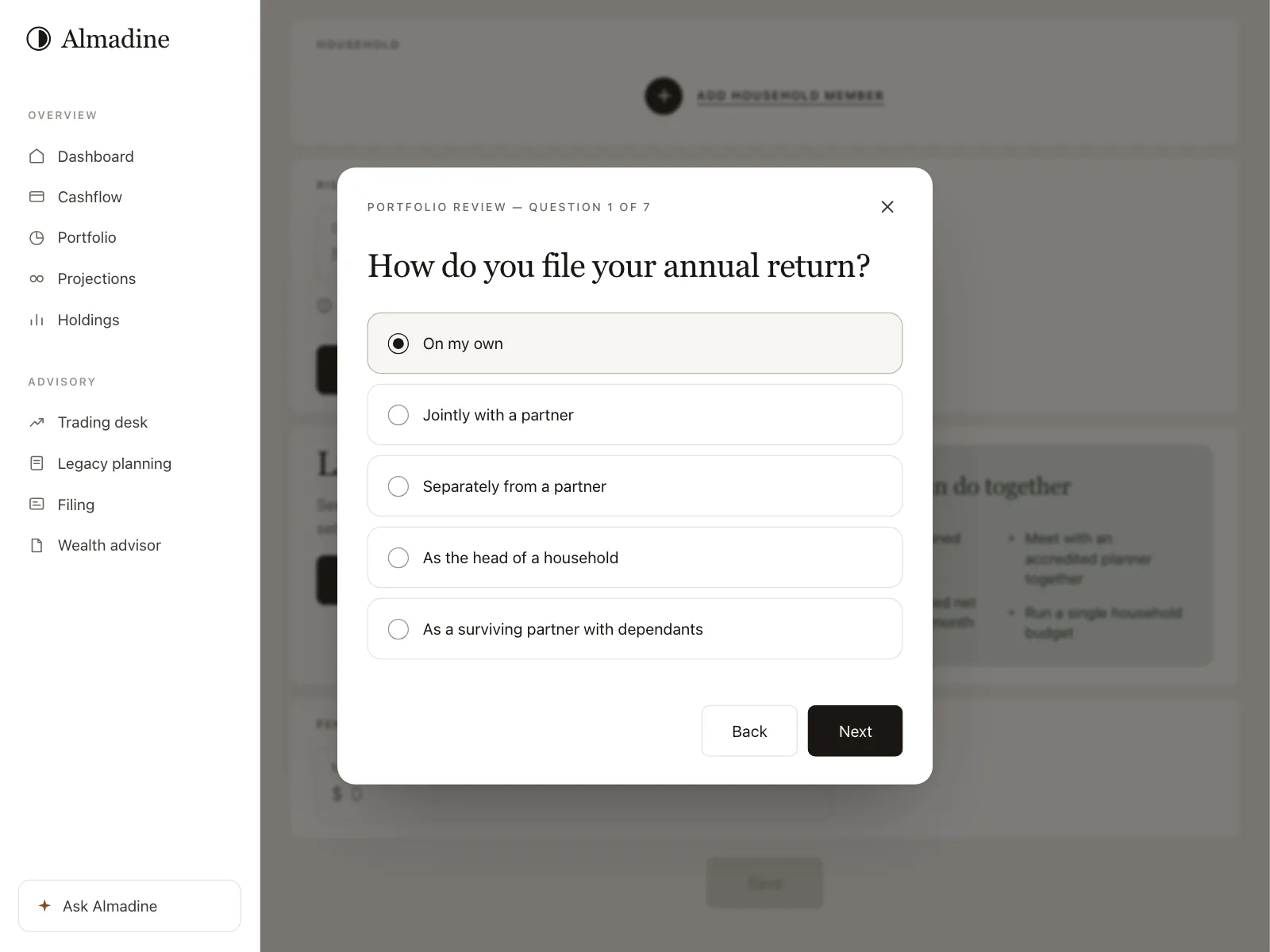The height and width of the screenshot is (952, 1270).
Task: Click the Dashboard house icon
Action: [37, 156]
